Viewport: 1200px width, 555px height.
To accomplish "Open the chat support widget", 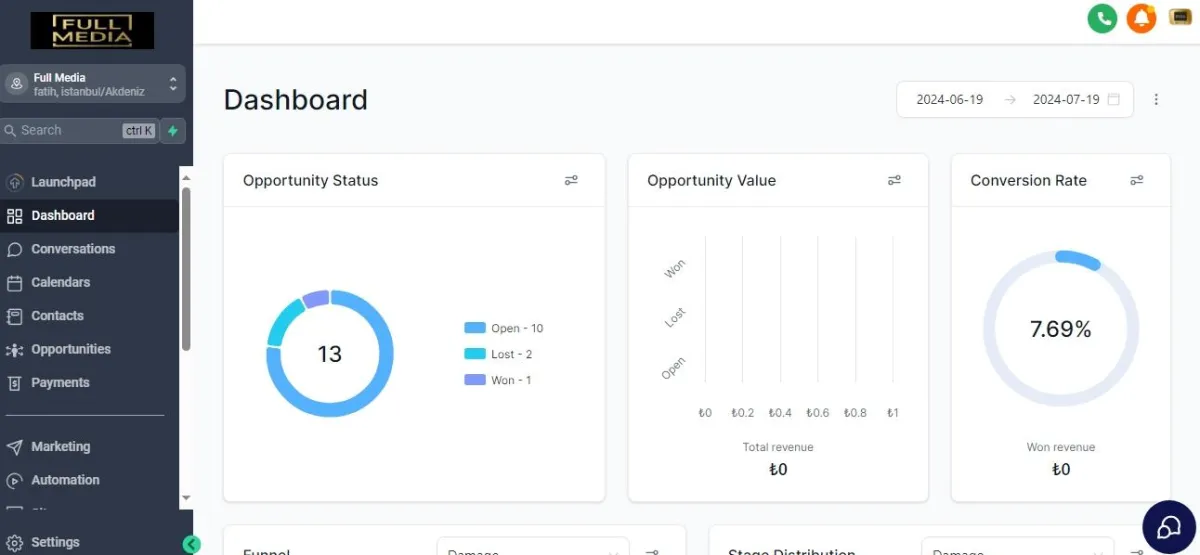I will tap(1169, 527).
